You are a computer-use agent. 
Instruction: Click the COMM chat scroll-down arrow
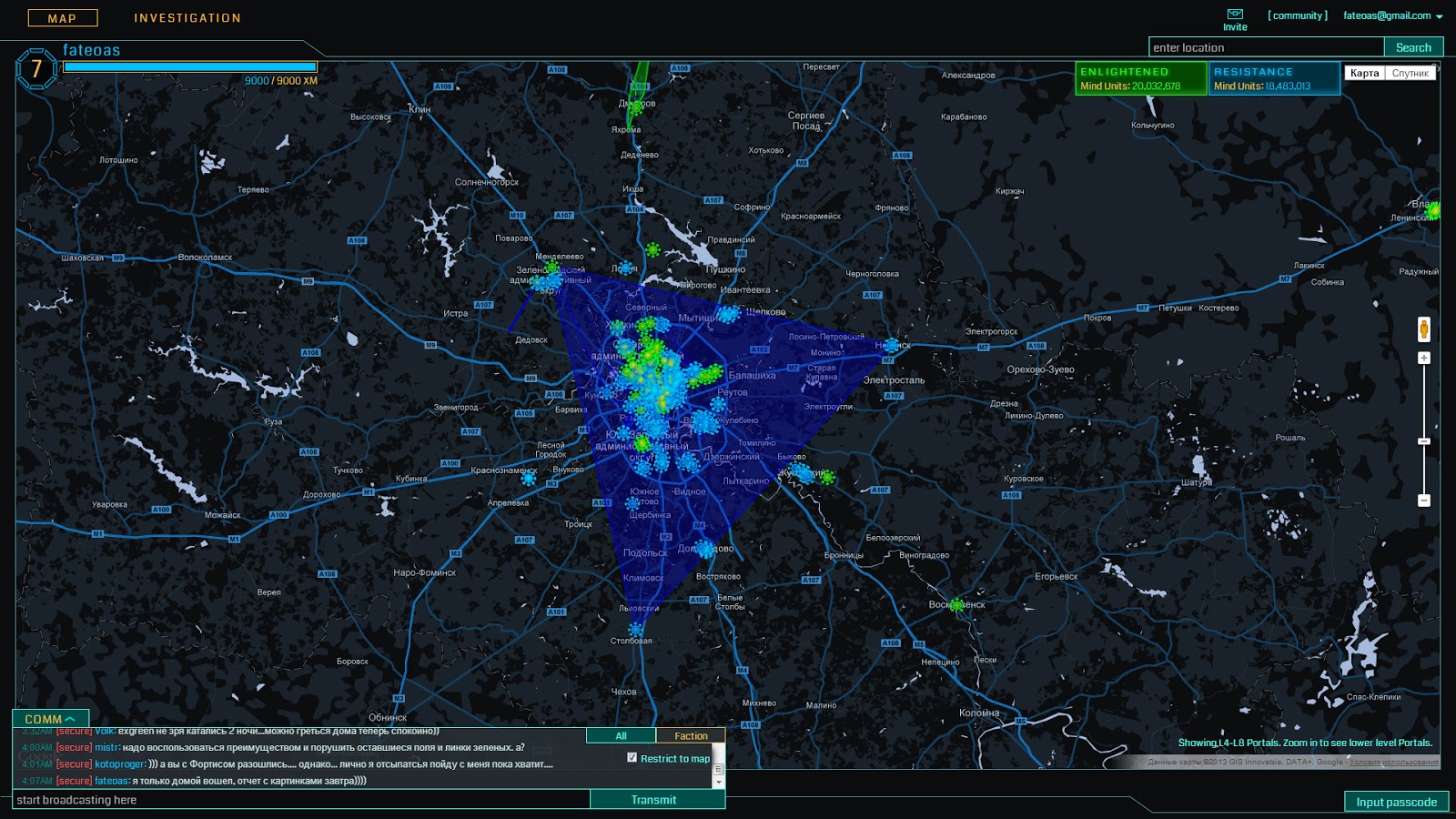(x=719, y=782)
